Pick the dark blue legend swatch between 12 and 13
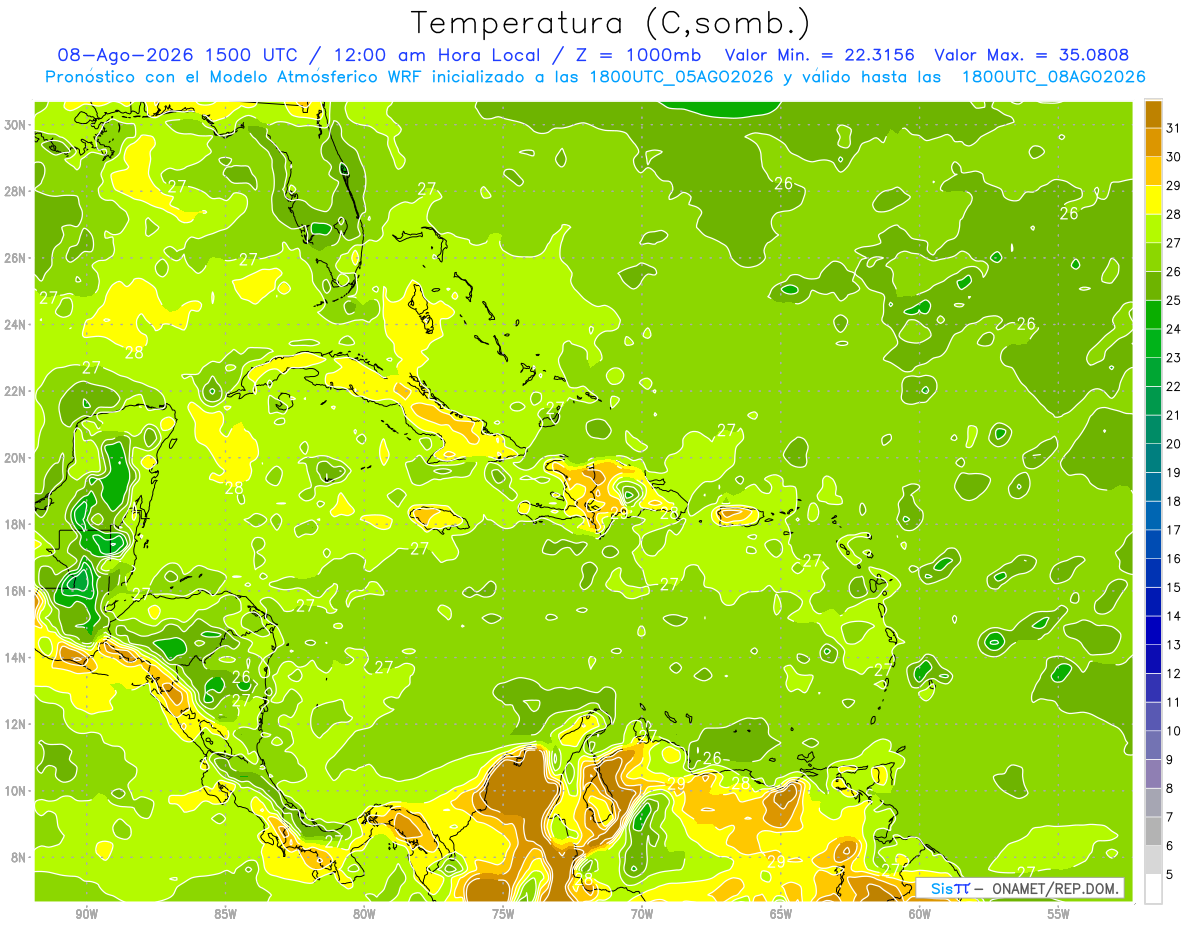This screenshot has width=1200, height=927. (x=1153, y=659)
